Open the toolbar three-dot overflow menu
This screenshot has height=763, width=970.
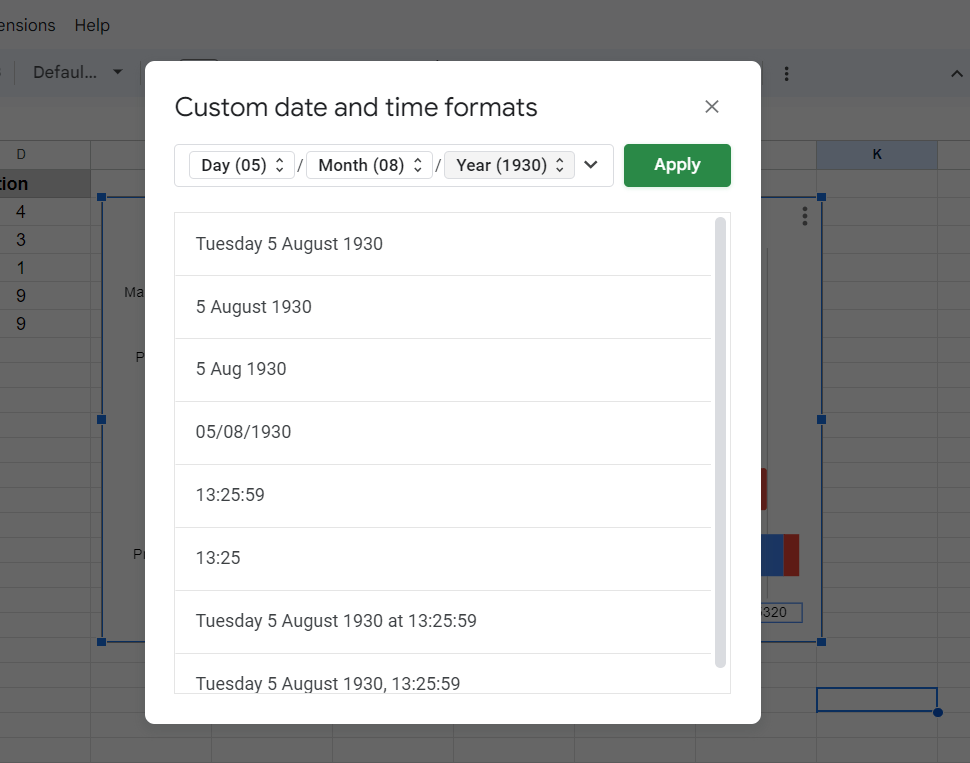(x=786, y=74)
